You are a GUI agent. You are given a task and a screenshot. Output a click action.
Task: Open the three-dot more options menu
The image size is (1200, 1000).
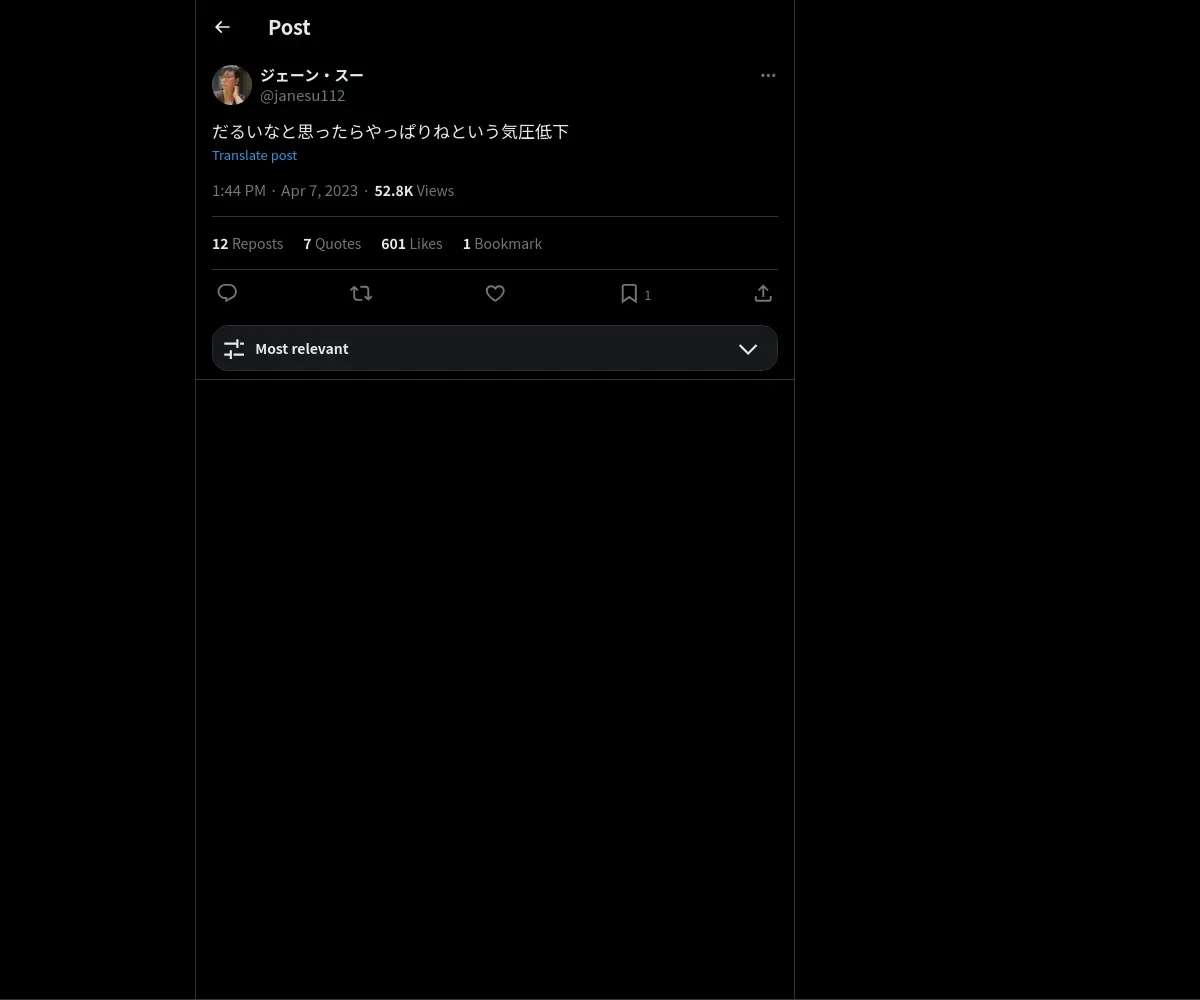[x=768, y=75]
